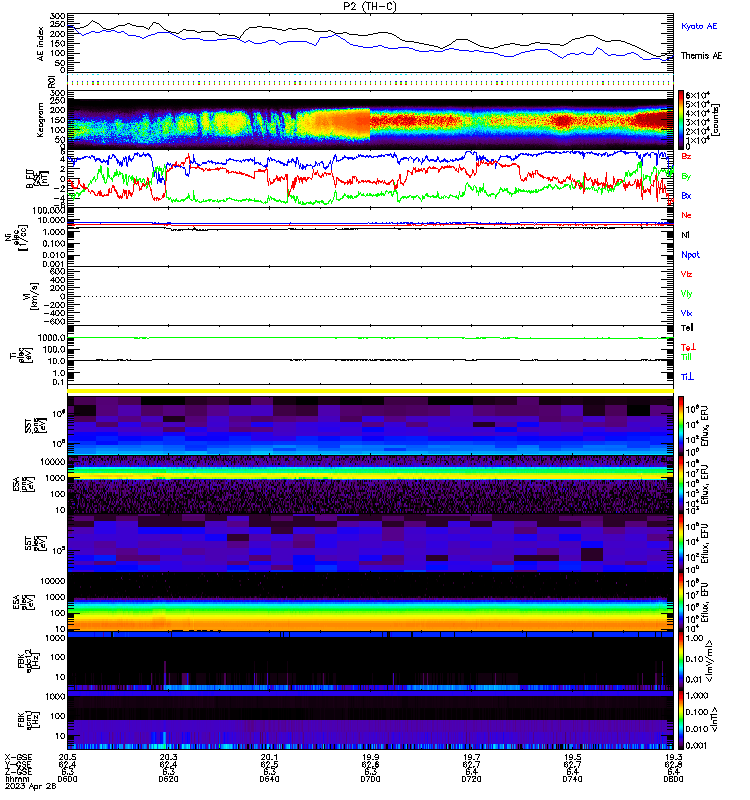Click the red 'Ne' legend label
The image size is (750, 800).
coord(686,215)
